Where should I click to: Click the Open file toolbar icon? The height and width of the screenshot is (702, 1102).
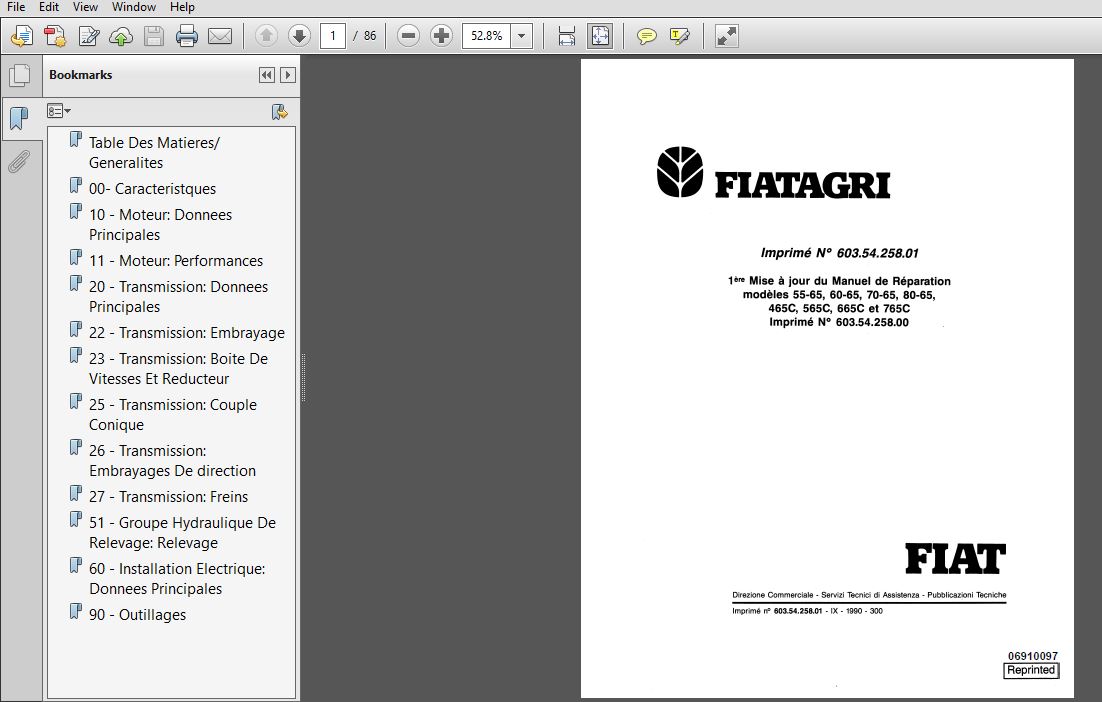click(x=22, y=36)
